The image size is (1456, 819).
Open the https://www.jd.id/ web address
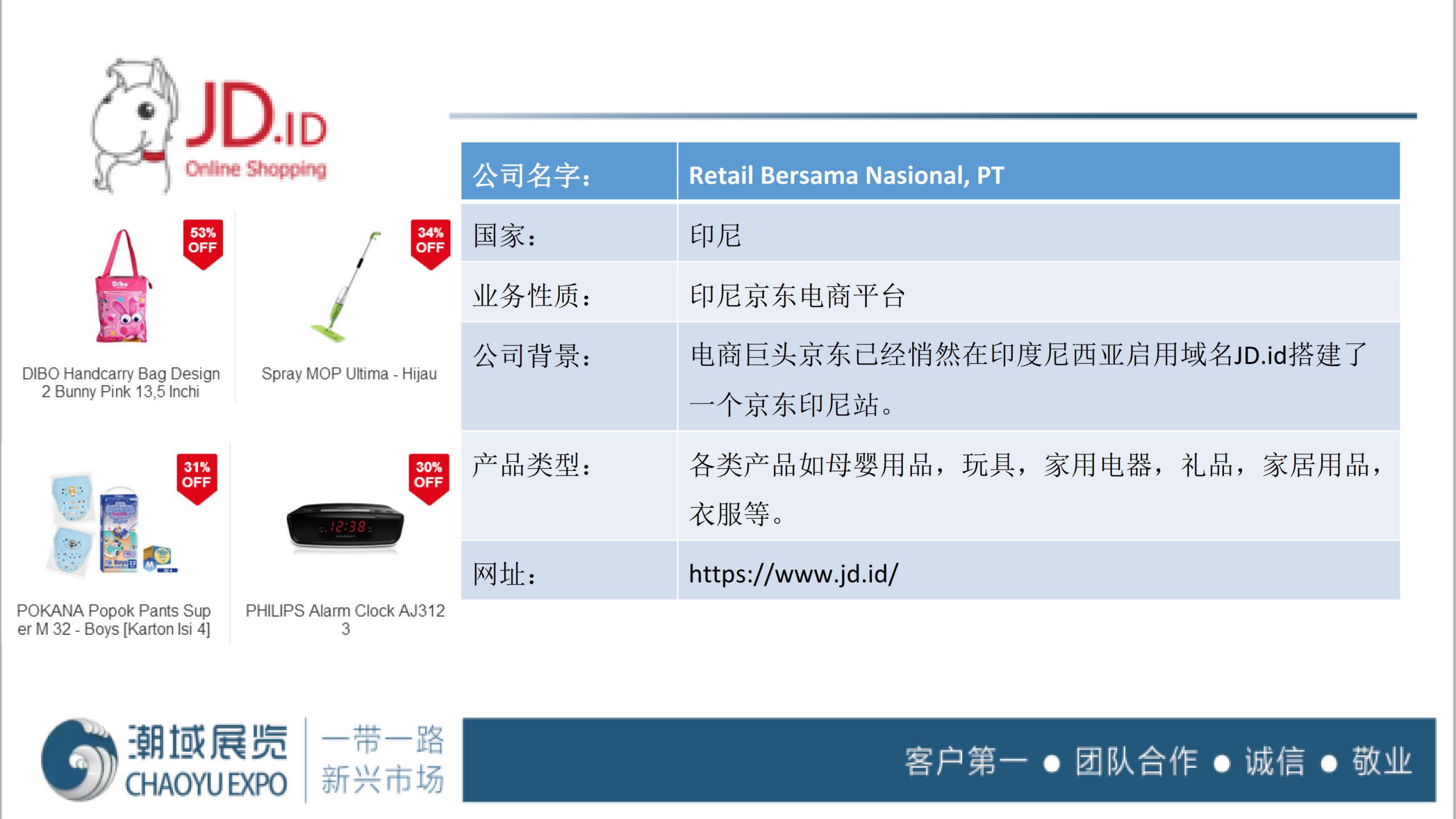click(x=793, y=574)
